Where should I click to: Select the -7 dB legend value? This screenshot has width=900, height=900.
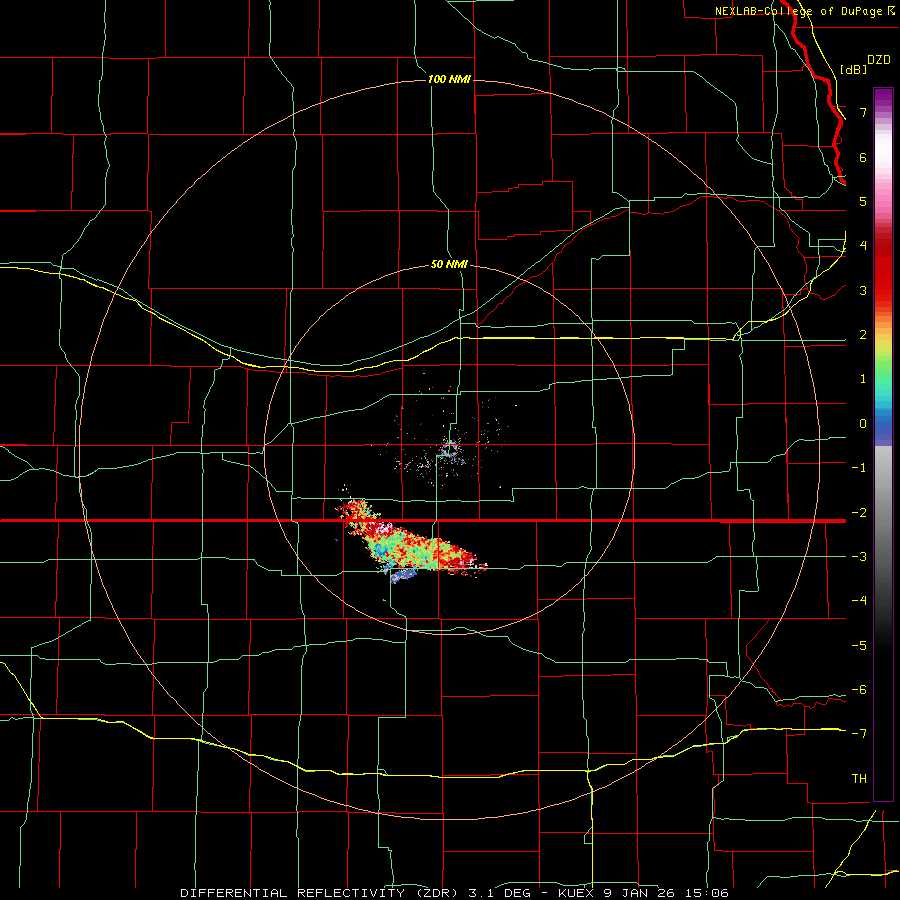pyautogui.click(x=859, y=734)
